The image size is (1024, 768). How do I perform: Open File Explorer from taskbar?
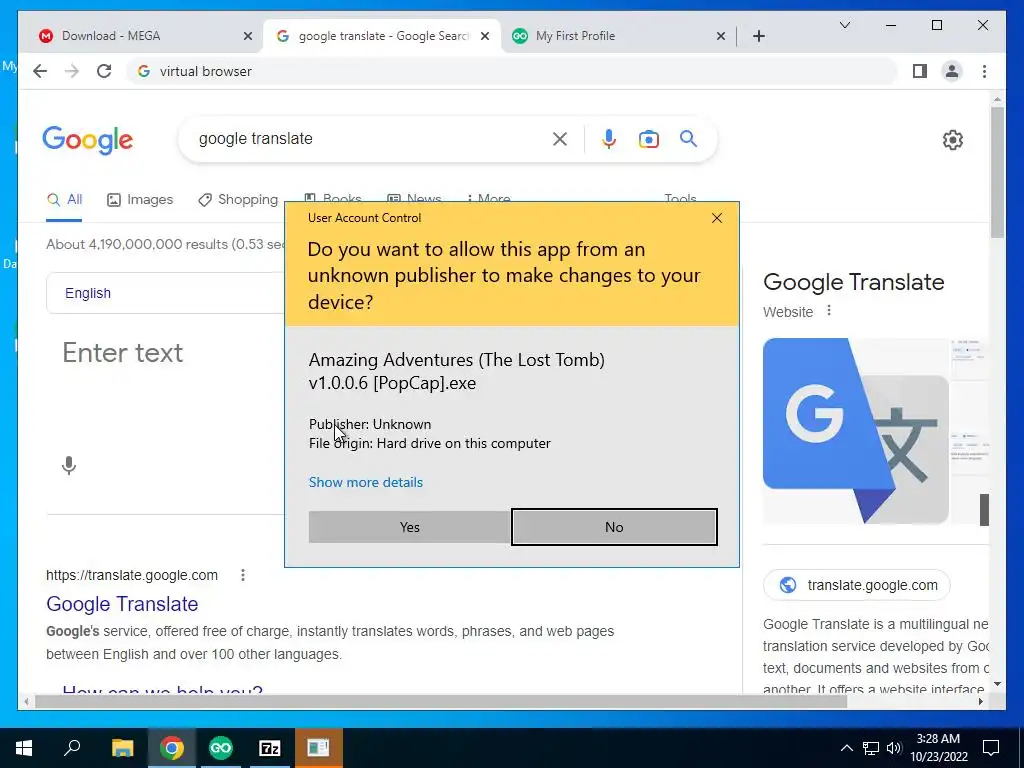(122, 748)
